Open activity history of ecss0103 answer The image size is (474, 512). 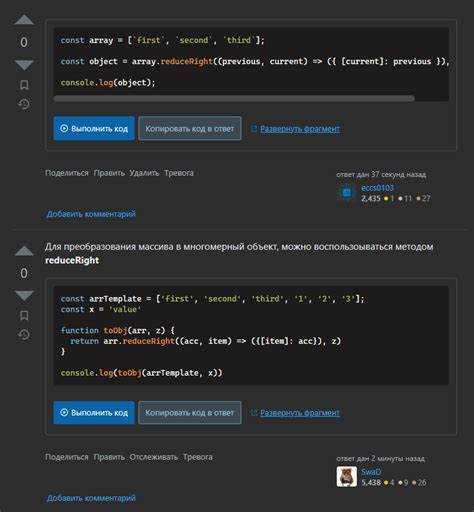(24, 104)
